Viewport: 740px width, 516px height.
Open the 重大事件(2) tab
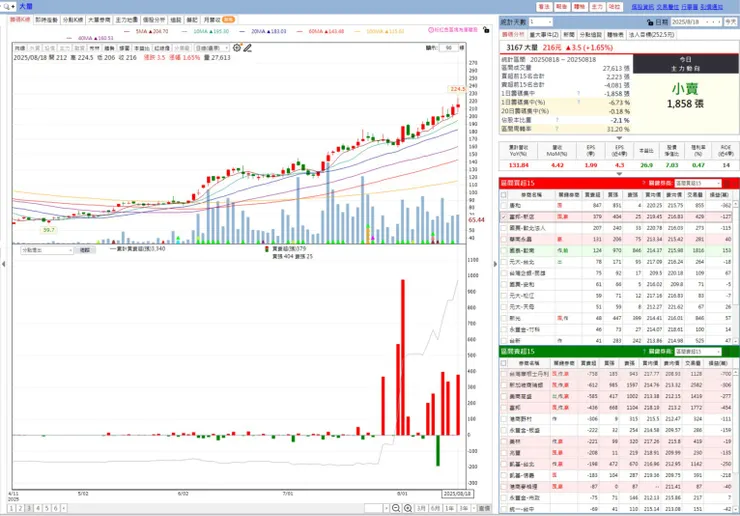544,35
